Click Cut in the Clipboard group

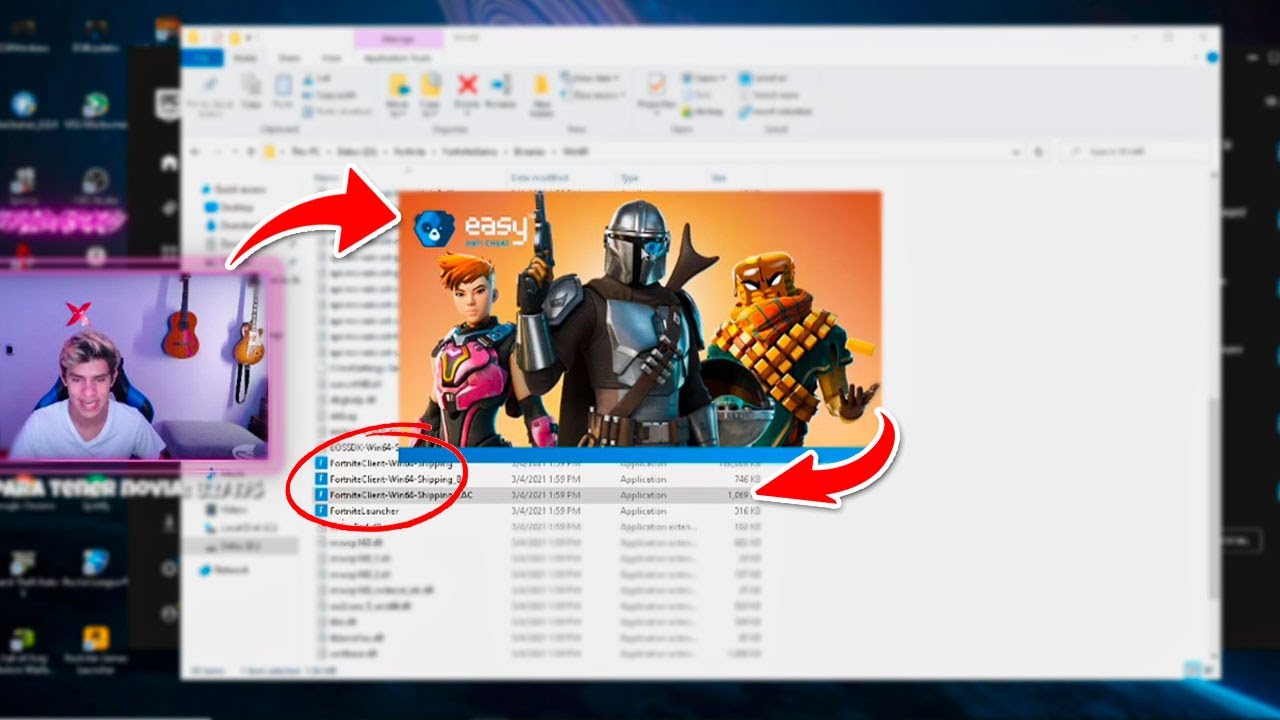pos(318,78)
